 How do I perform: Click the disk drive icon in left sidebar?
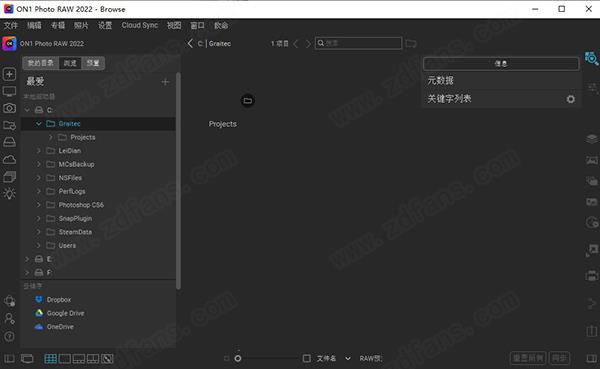tap(10, 142)
